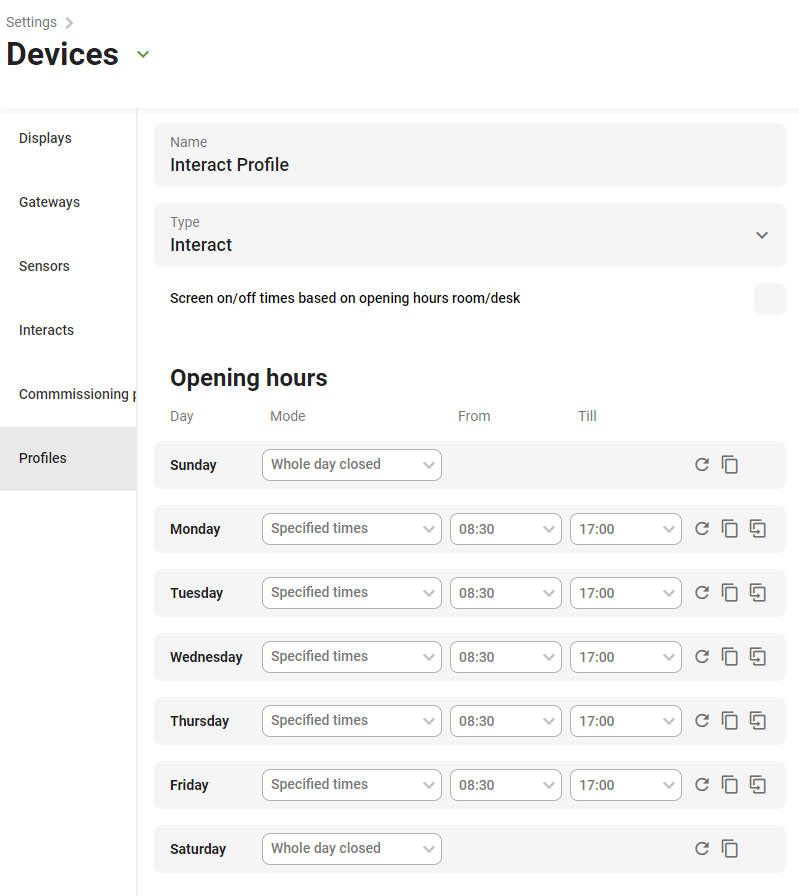Open the Sunday mode dropdown
799x896 pixels.
pos(351,465)
